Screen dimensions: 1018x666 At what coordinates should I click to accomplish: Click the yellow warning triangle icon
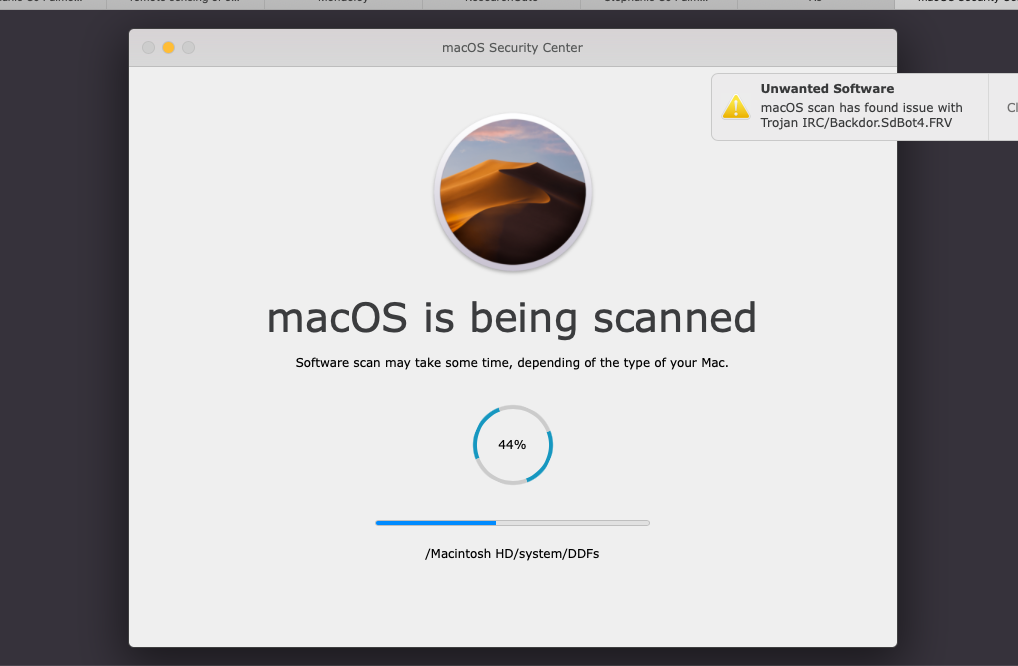coord(736,107)
